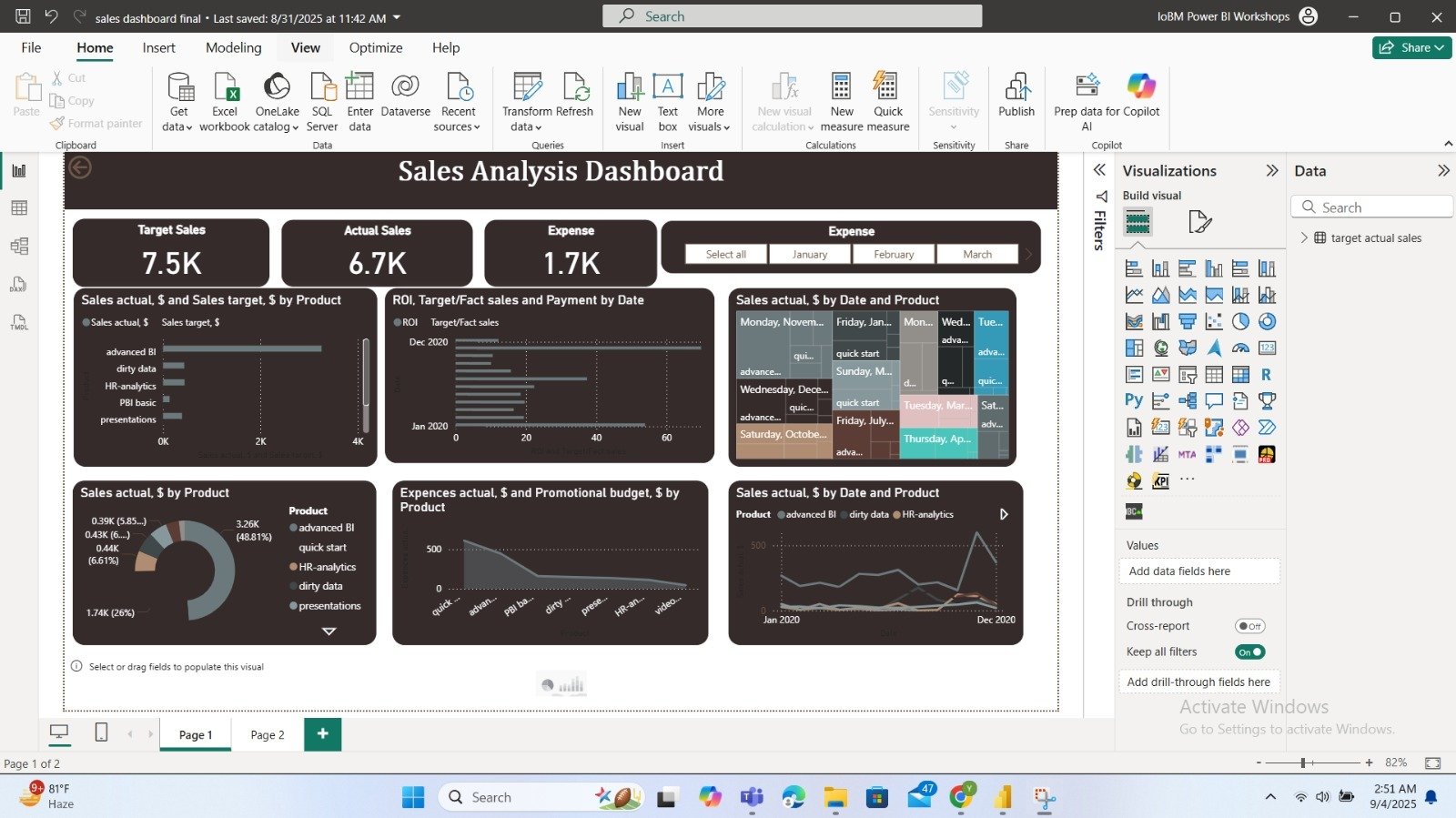Click the back arrow on dashboard header
The height and width of the screenshot is (818, 1456).
tap(80, 167)
